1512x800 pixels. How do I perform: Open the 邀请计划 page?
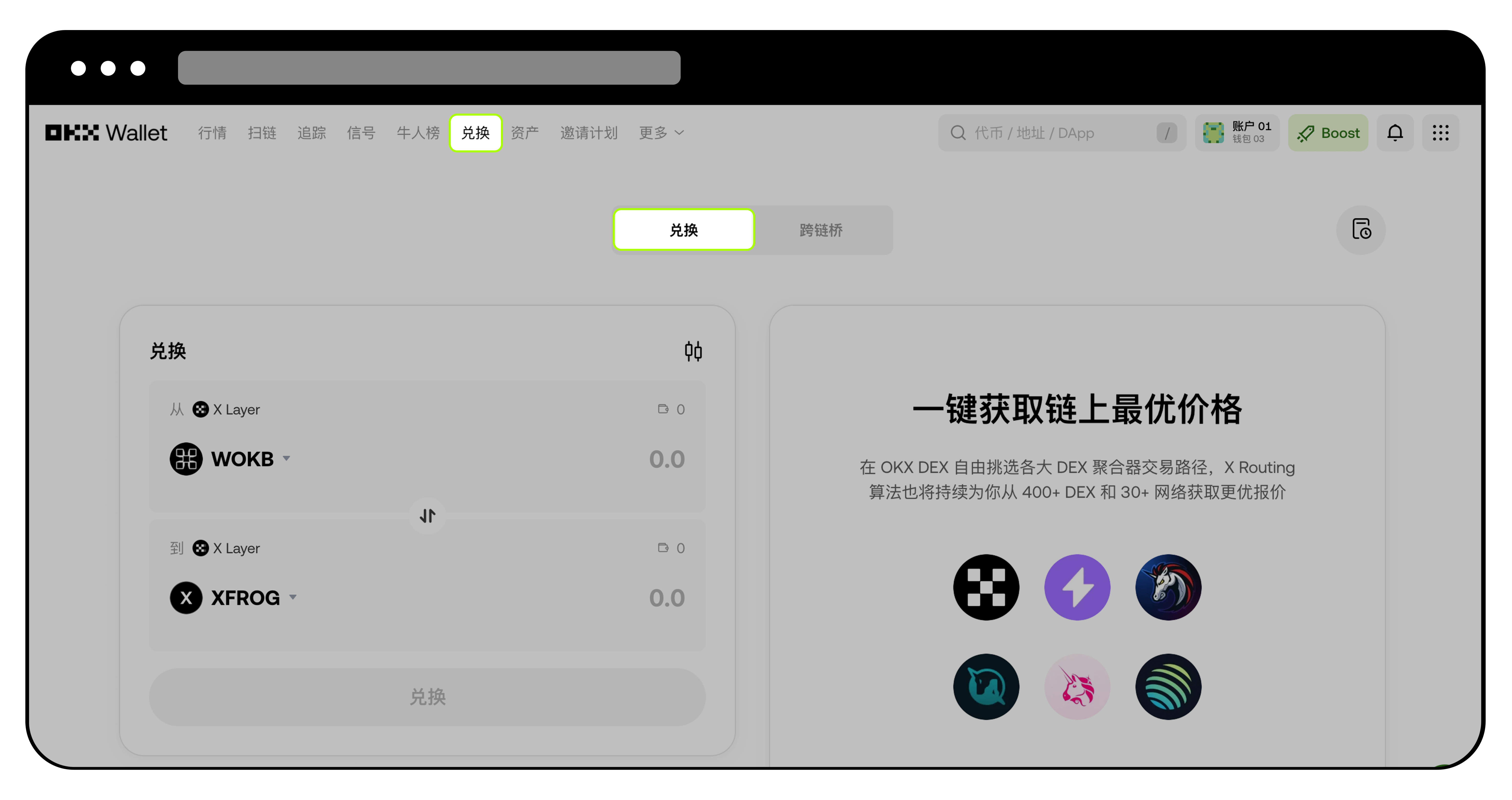click(x=589, y=133)
